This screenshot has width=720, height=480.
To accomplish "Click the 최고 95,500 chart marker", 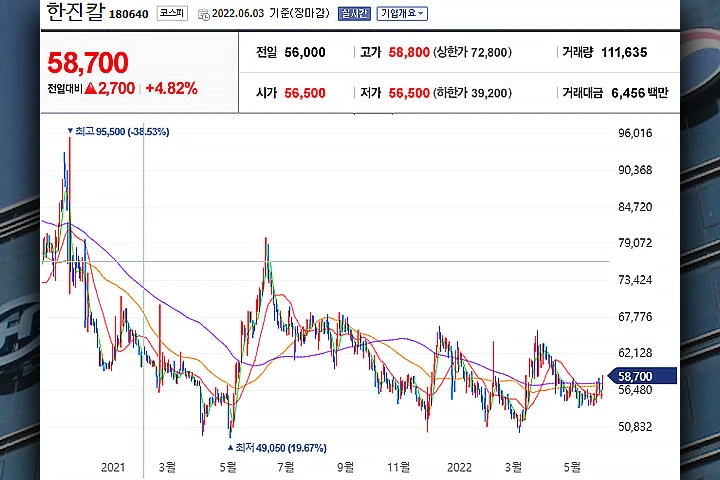I will tap(118, 132).
